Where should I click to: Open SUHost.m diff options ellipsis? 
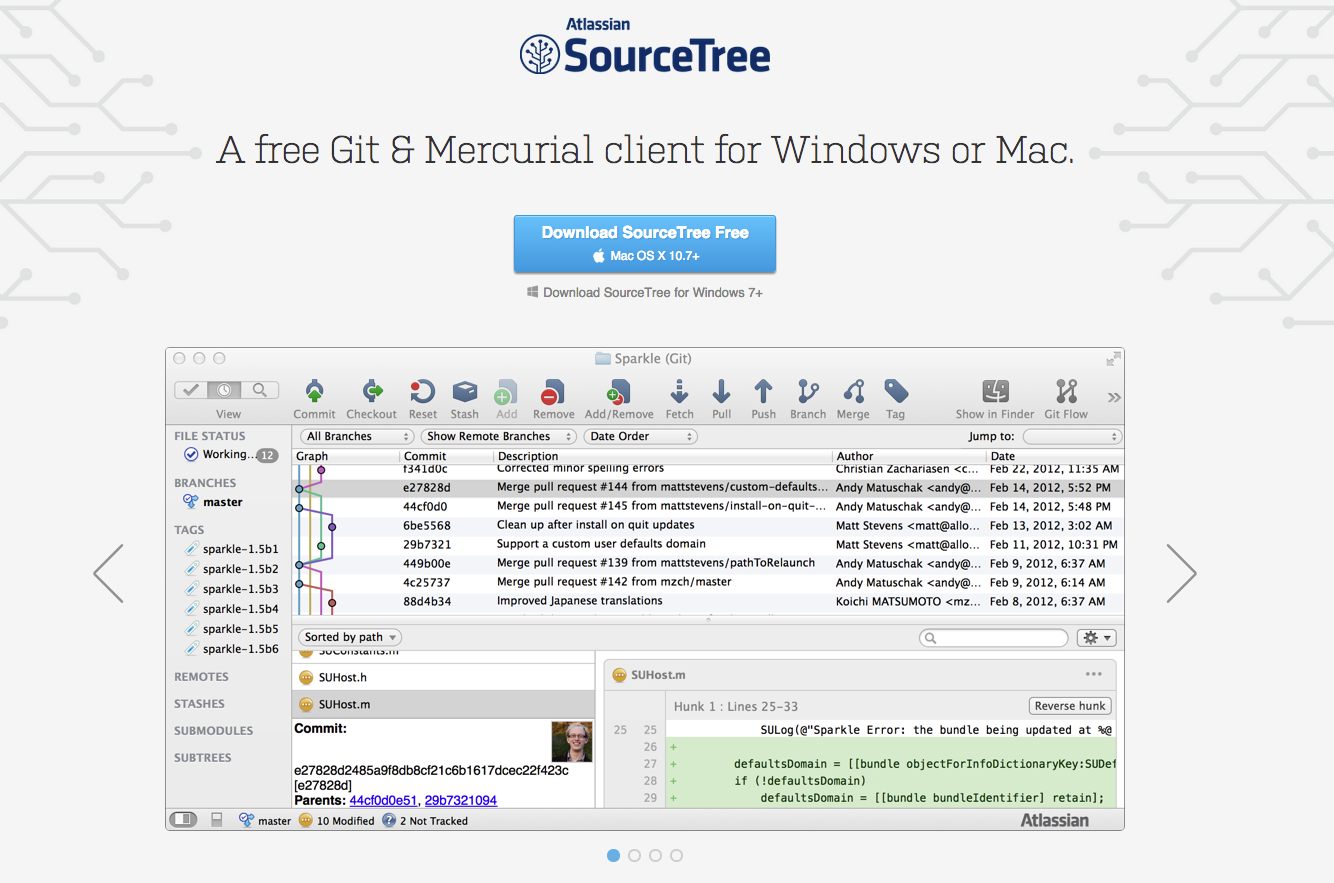coord(1094,674)
